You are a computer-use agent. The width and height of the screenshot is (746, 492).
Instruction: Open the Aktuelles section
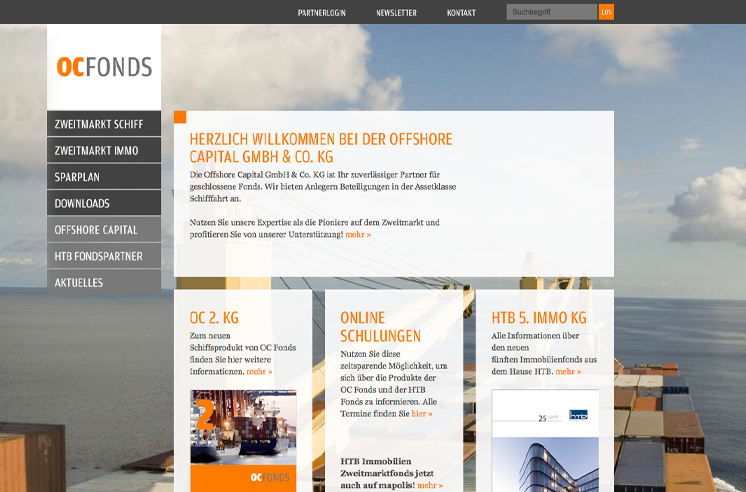[104, 282]
